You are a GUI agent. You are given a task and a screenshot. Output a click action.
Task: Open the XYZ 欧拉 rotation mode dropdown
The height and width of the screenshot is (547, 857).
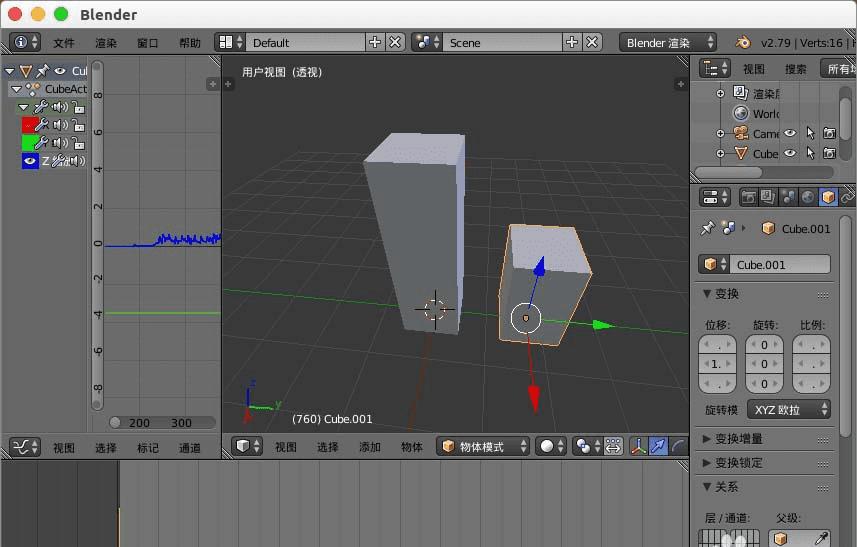791,410
